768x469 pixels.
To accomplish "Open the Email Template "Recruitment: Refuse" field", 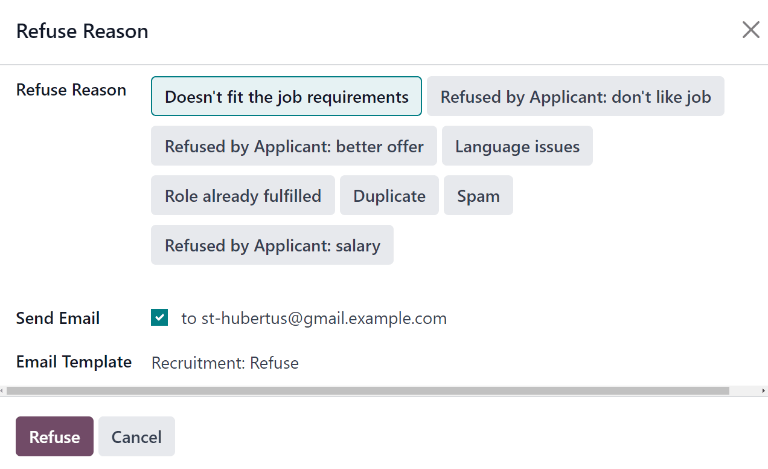I will (225, 363).
